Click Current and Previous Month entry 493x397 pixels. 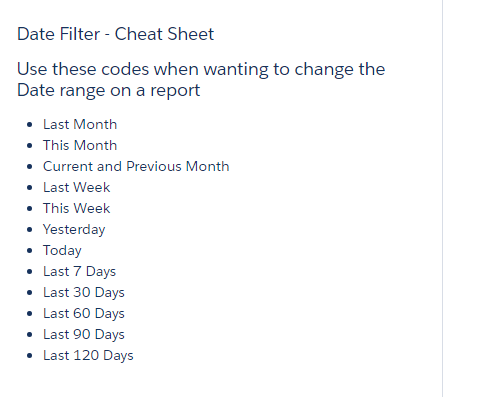pyautogui.click(x=136, y=166)
